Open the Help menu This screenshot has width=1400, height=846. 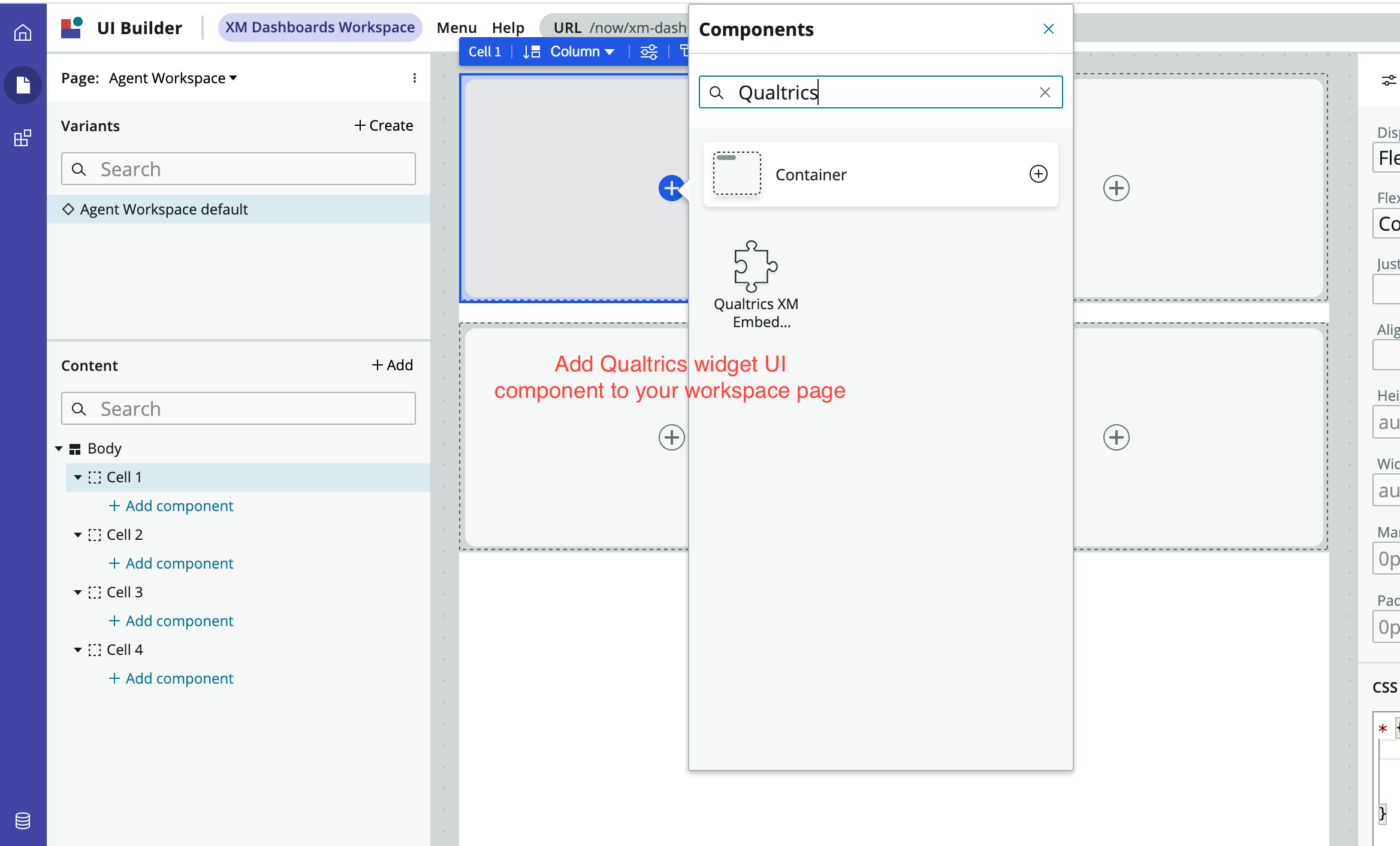[x=508, y=27]
